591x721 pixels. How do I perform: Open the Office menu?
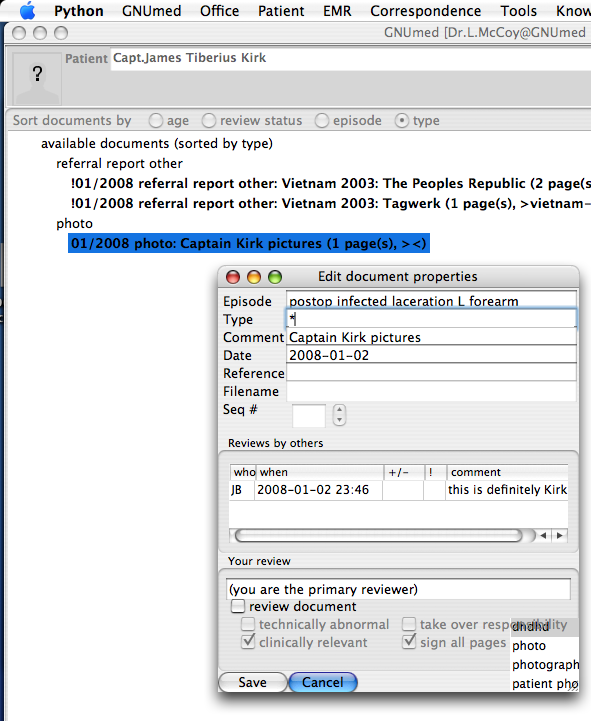click(x=219, y=11)
